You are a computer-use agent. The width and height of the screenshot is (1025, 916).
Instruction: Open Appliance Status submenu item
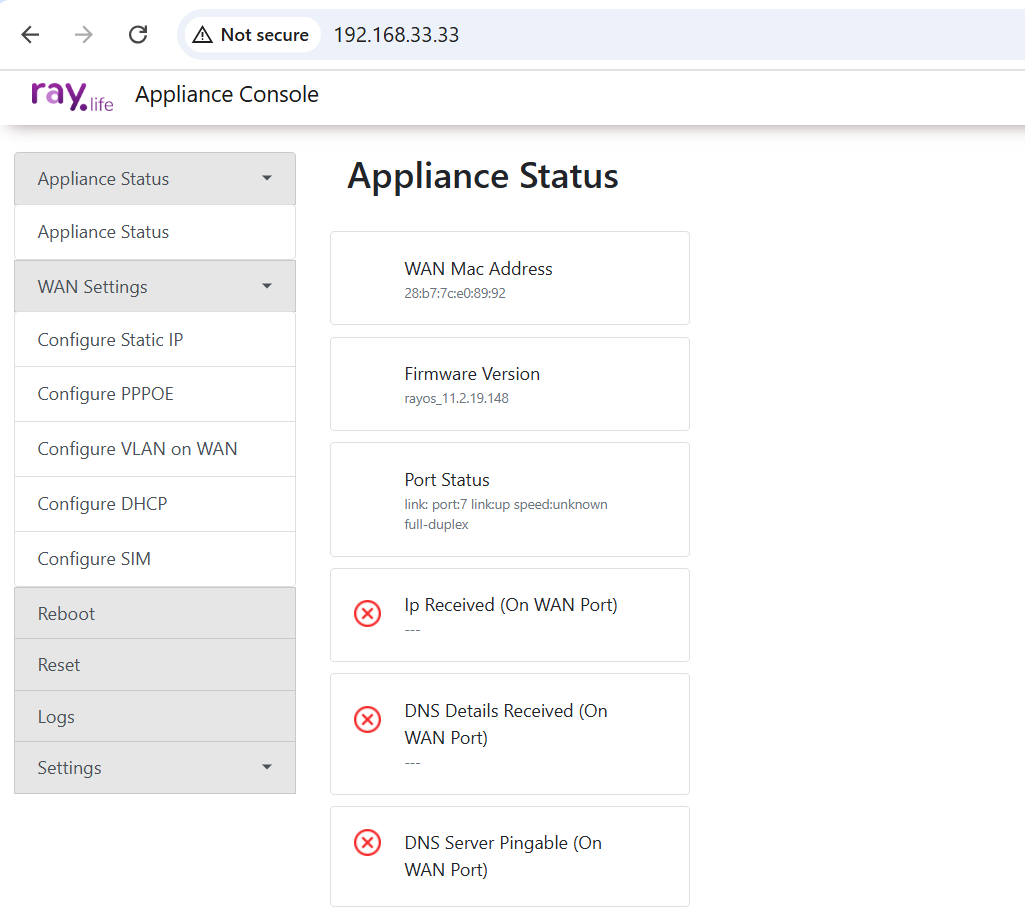(104, 232)
